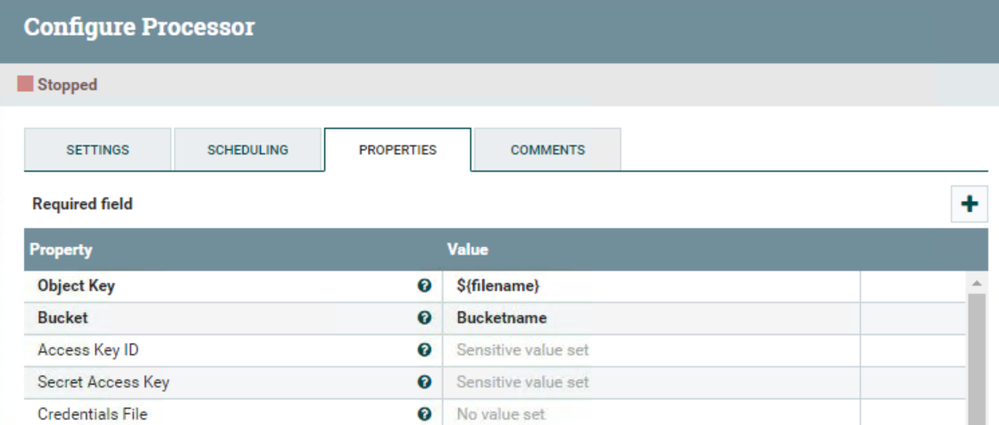Show help for Credentials File property
Image resolution: width=999 pixels, height=425 pixels.
424,414
